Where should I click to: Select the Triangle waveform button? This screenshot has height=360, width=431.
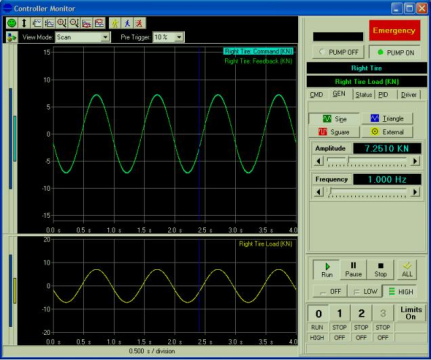(x=387, y=118)
